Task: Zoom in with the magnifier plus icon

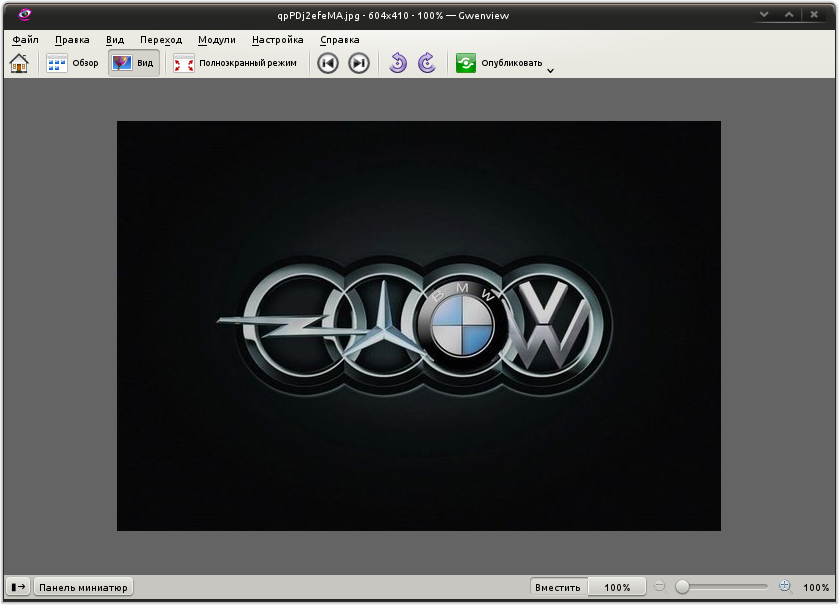Action: [785, 587]
